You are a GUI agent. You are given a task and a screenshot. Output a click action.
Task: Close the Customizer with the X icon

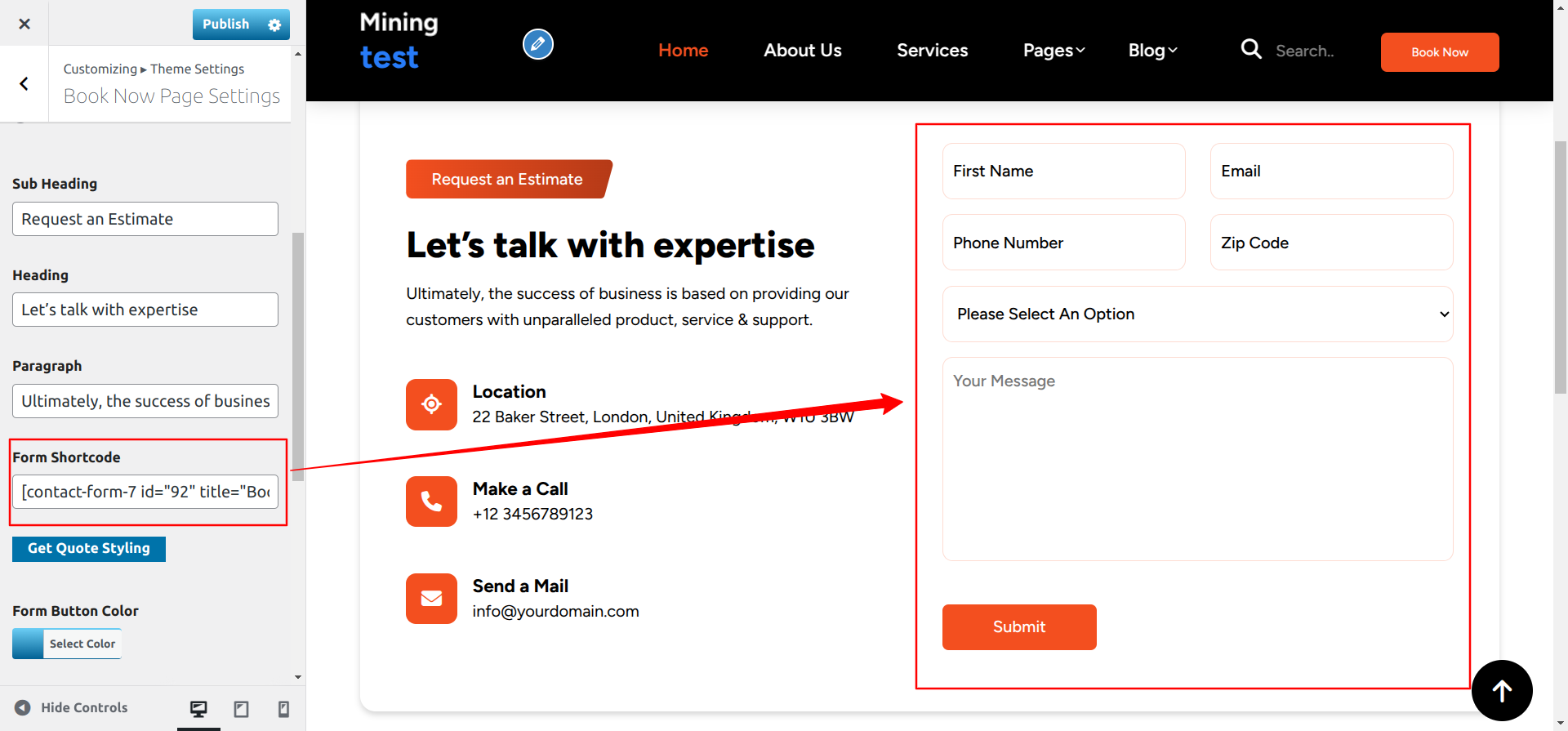click(24, 24)
